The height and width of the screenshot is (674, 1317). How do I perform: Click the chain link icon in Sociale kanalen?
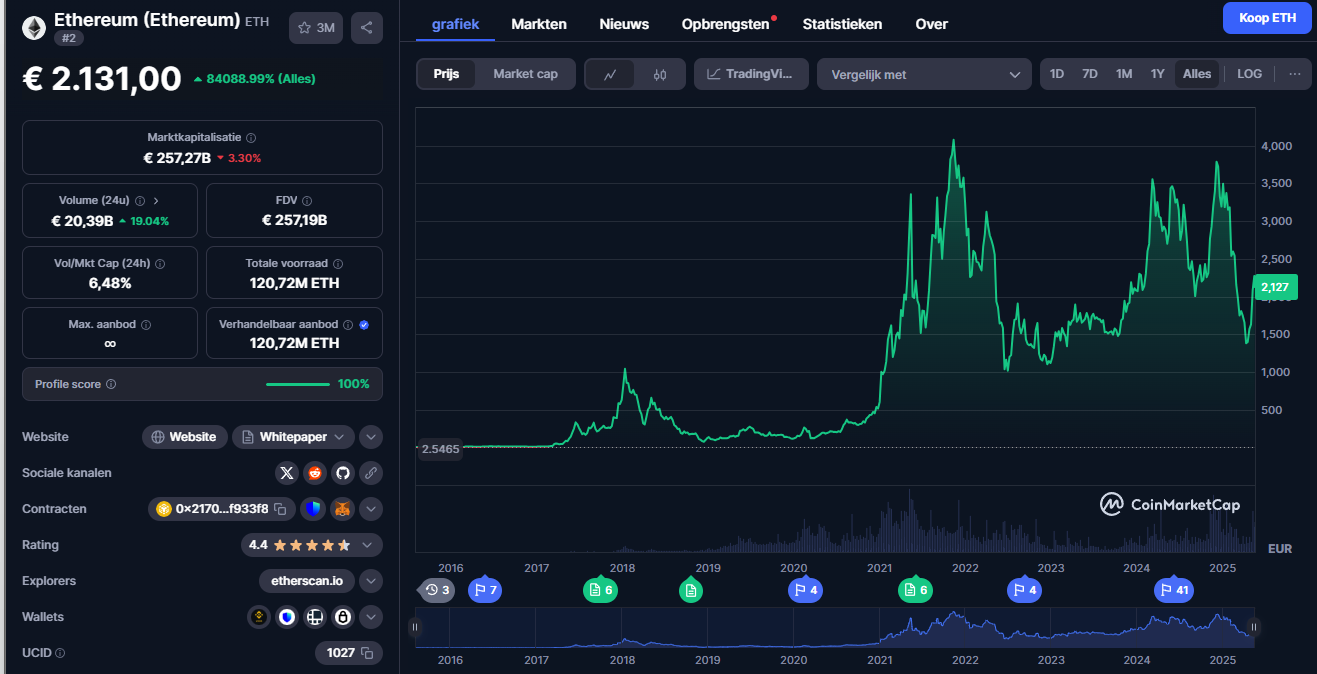[370, 473]
